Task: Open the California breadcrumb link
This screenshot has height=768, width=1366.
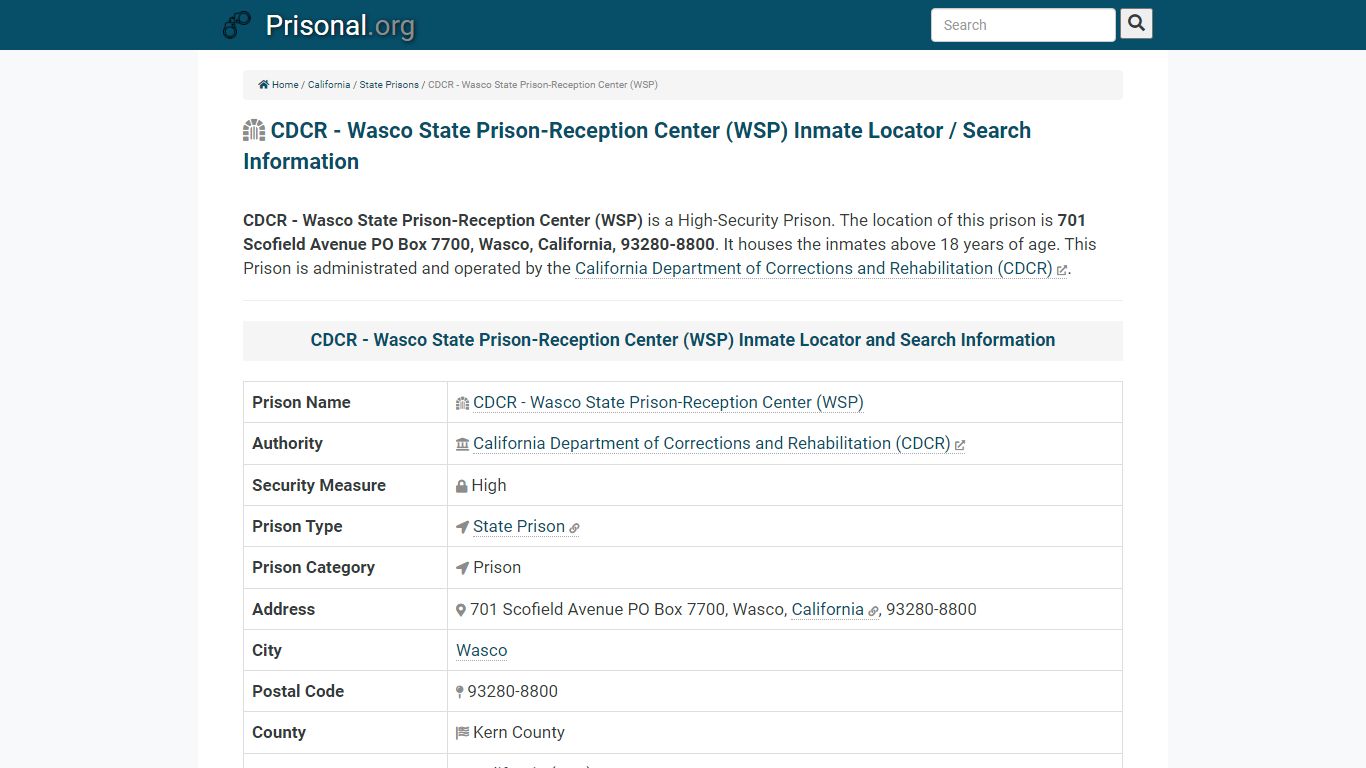Action: point(329,85)
